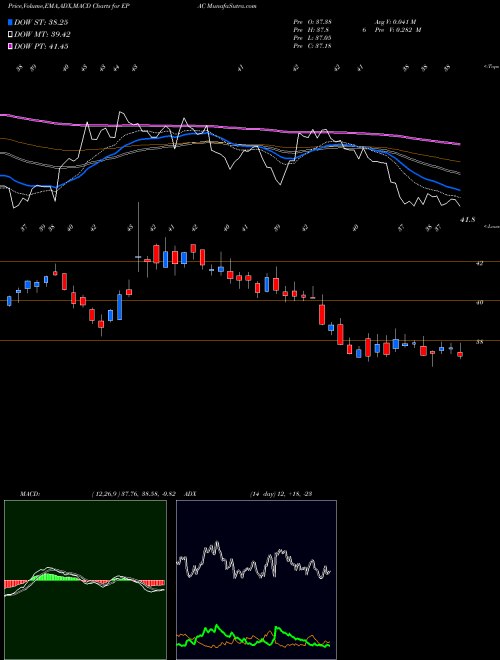
Task: Select the 'DOW PT: 41.45' legend label
Action: pos(41,46)
